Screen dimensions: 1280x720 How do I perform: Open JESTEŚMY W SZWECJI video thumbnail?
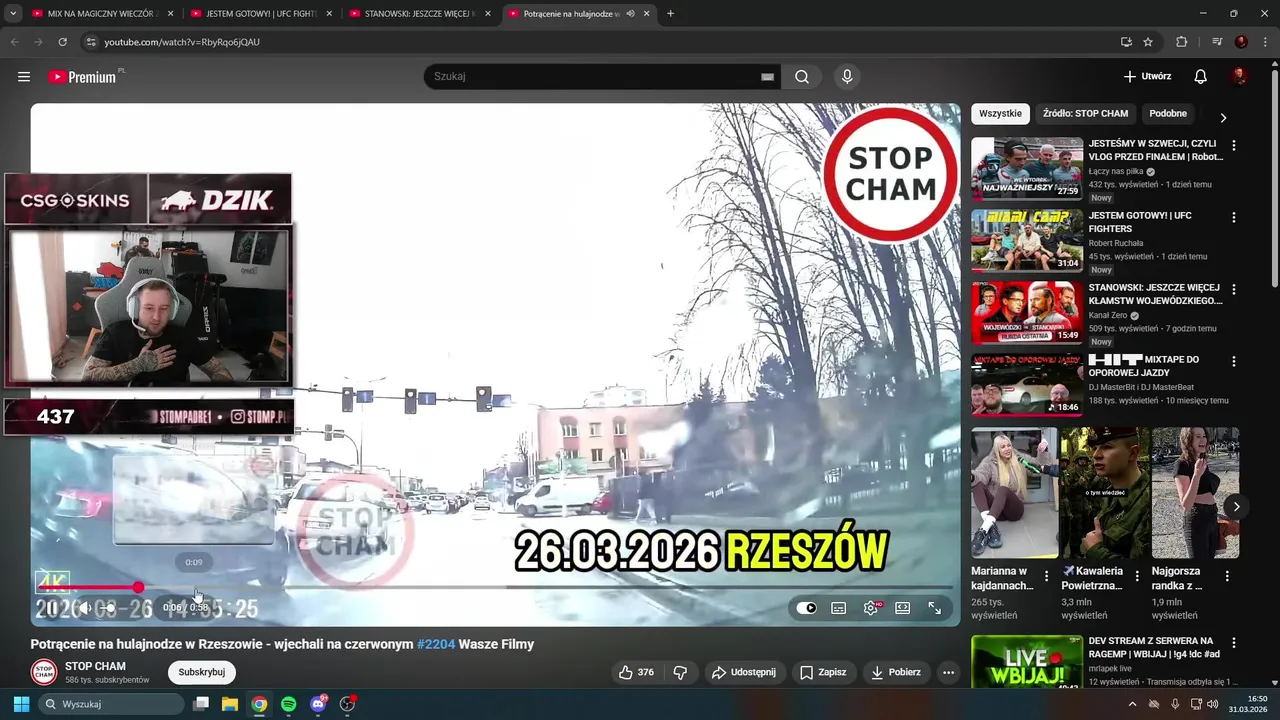pyautogui.click(x=1027, y=169)
